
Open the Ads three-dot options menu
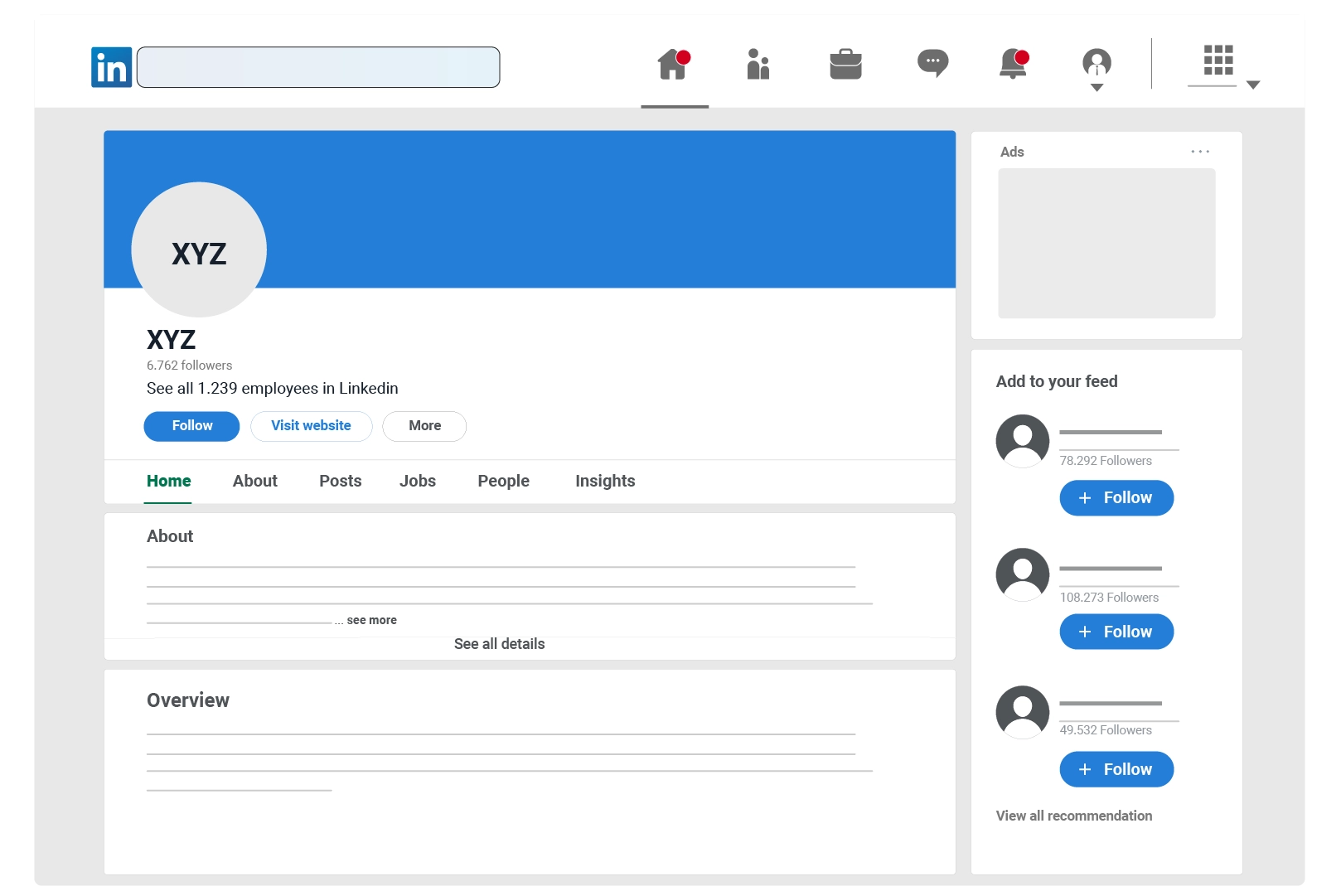1199,152
